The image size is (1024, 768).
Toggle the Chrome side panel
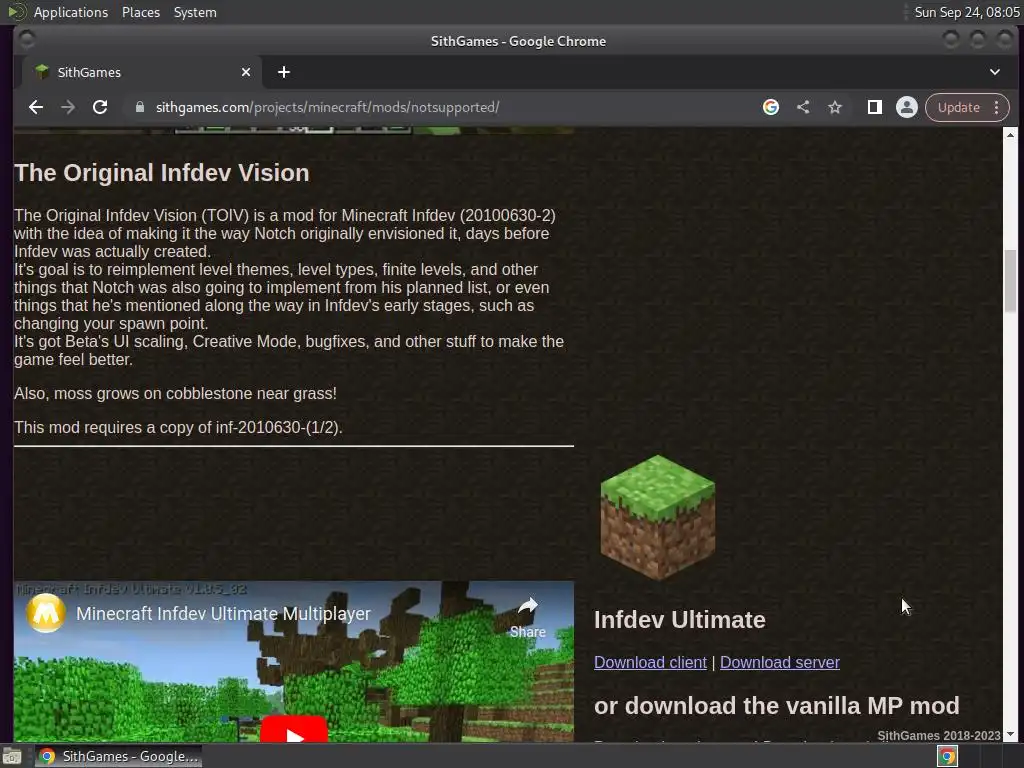pos(874,107)
